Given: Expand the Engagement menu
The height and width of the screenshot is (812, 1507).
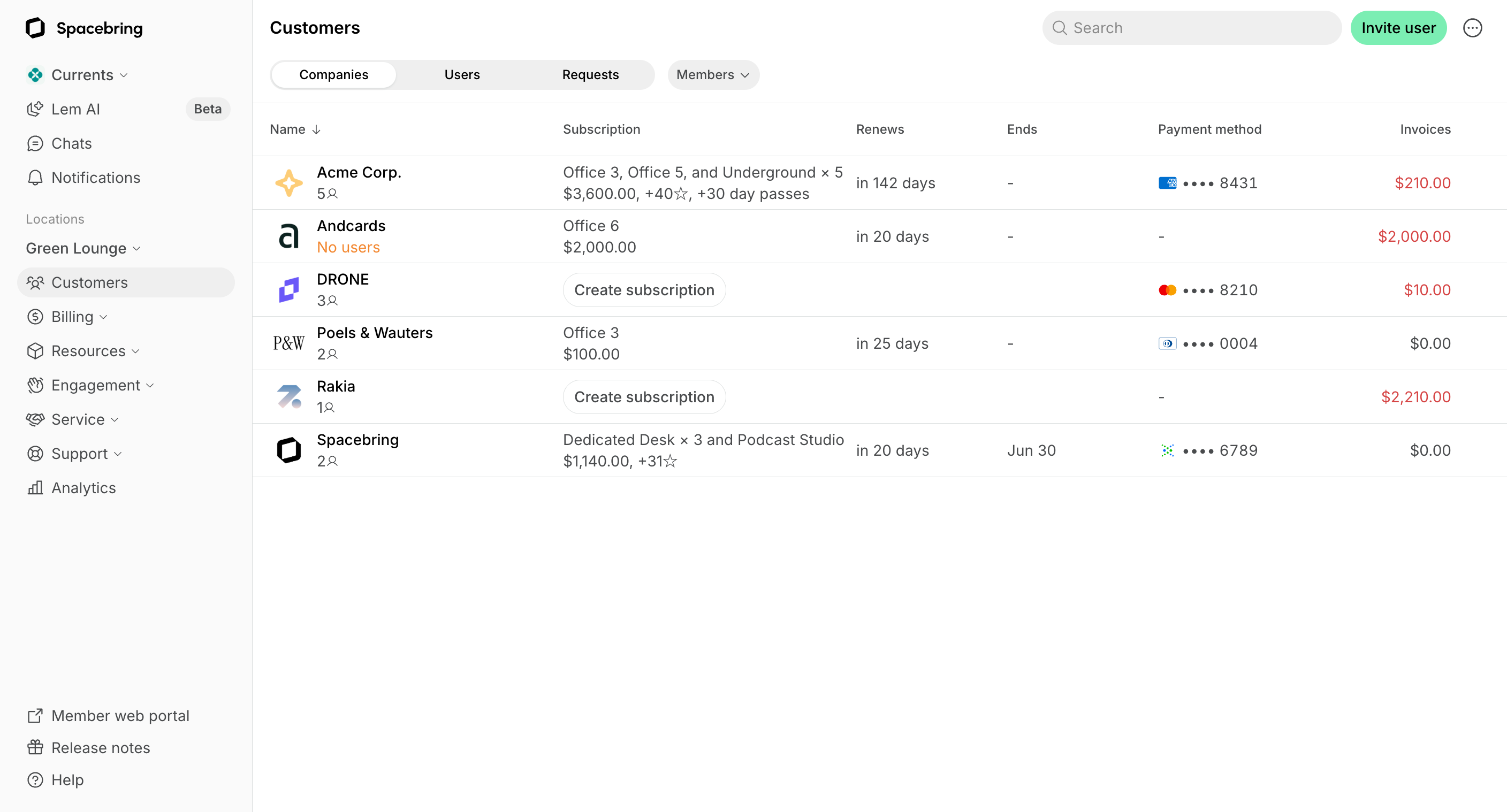Looking at the screenshot, I should pyautogui.click(x=150, y=385).
